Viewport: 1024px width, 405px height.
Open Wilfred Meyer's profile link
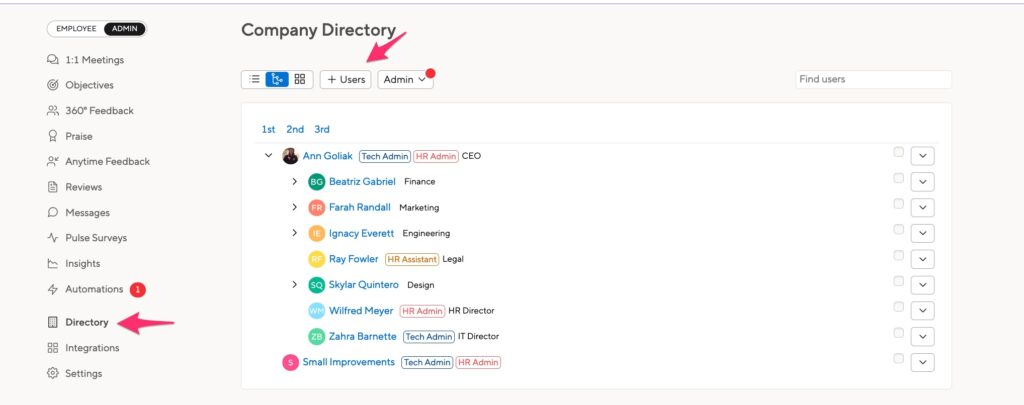tap(361, 310)
